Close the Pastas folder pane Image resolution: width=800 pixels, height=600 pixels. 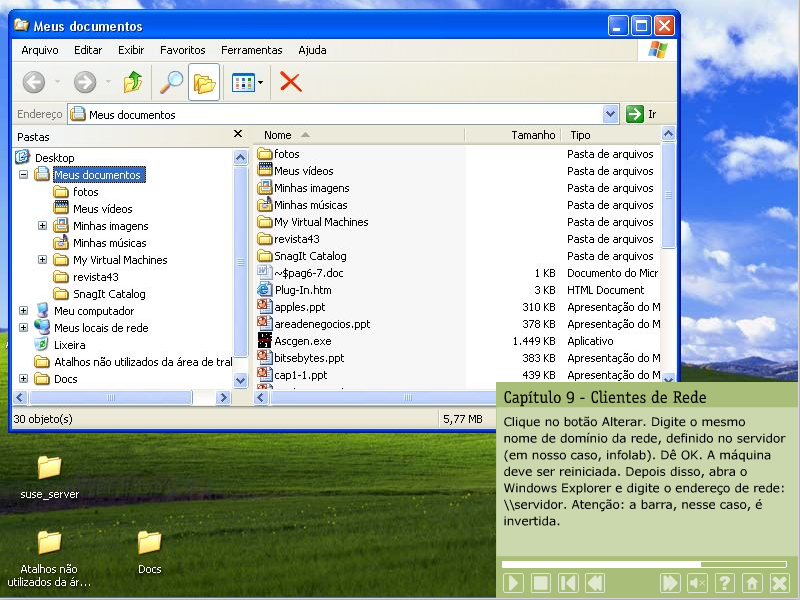238,134
